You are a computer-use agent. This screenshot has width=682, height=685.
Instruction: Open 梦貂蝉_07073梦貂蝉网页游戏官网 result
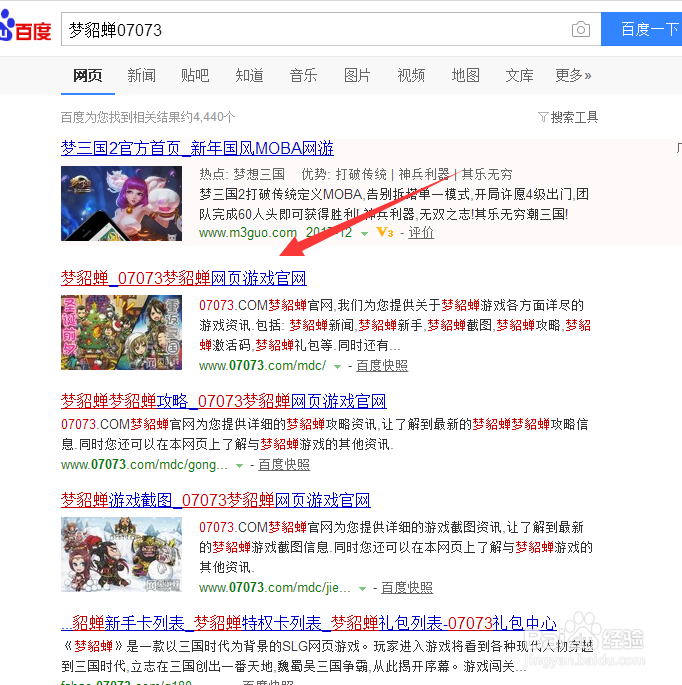point(183,278)
